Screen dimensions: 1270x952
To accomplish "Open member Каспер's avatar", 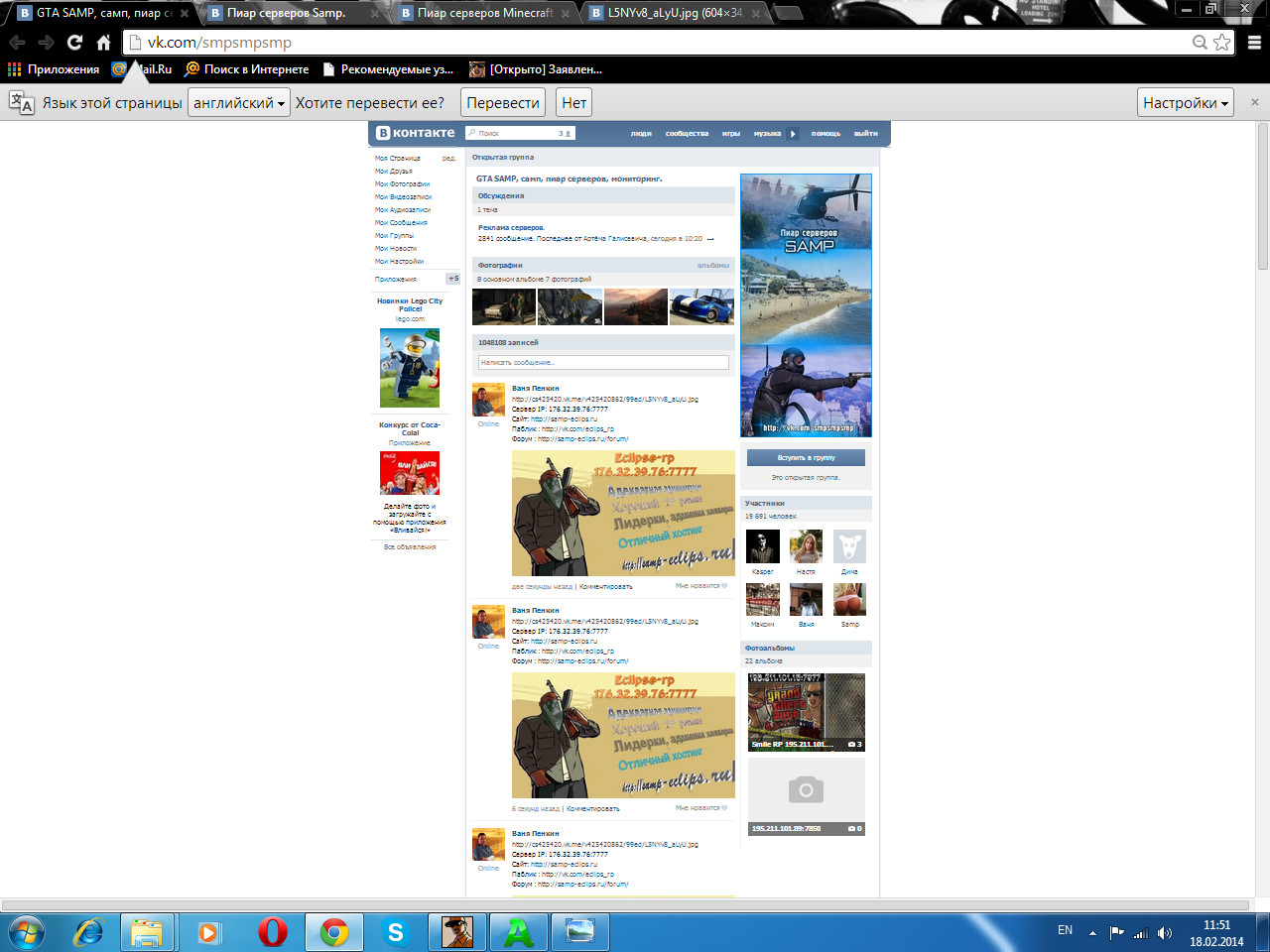I will coord(763,546).
